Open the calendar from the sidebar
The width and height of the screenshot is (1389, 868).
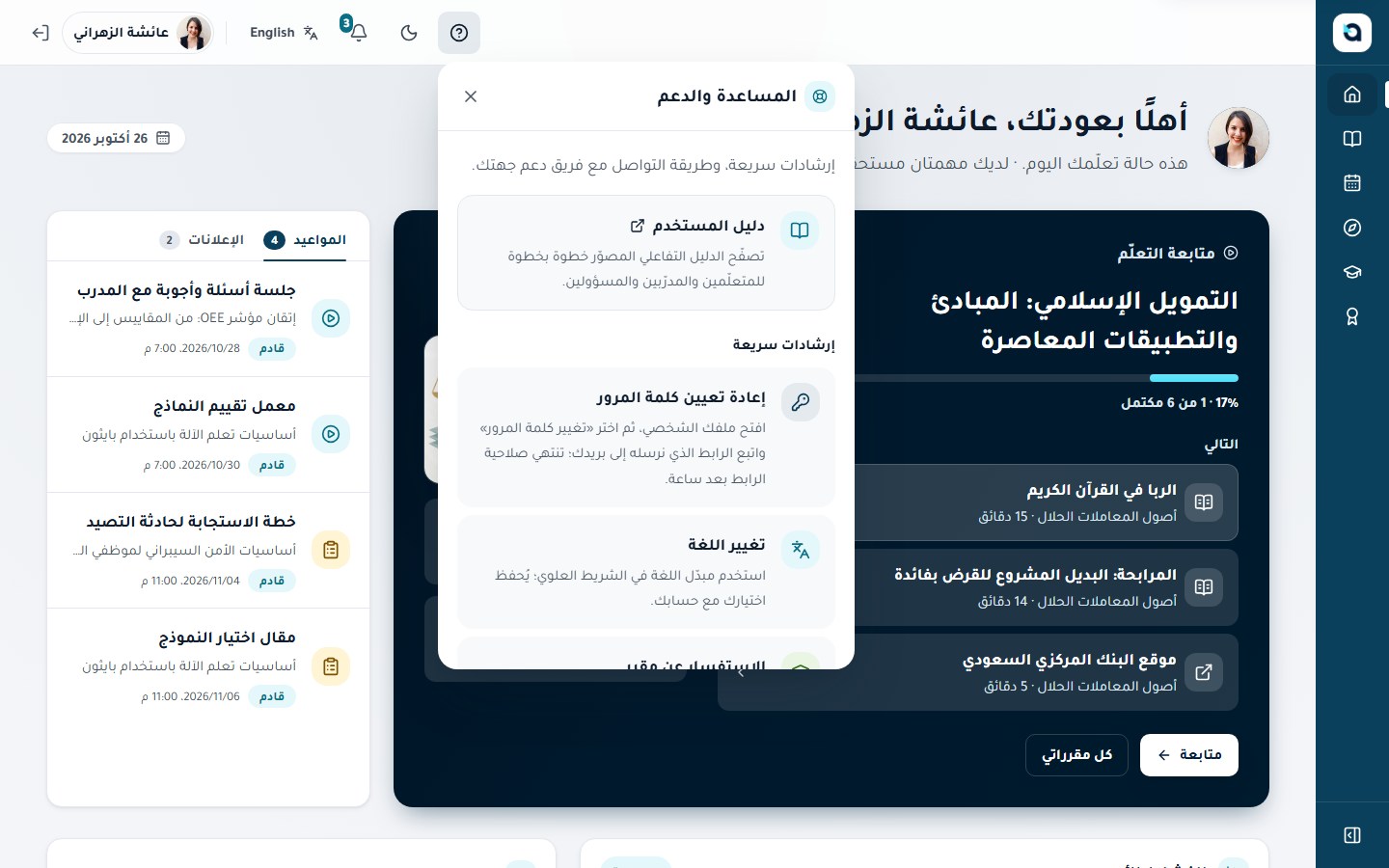coord(1352,183)
